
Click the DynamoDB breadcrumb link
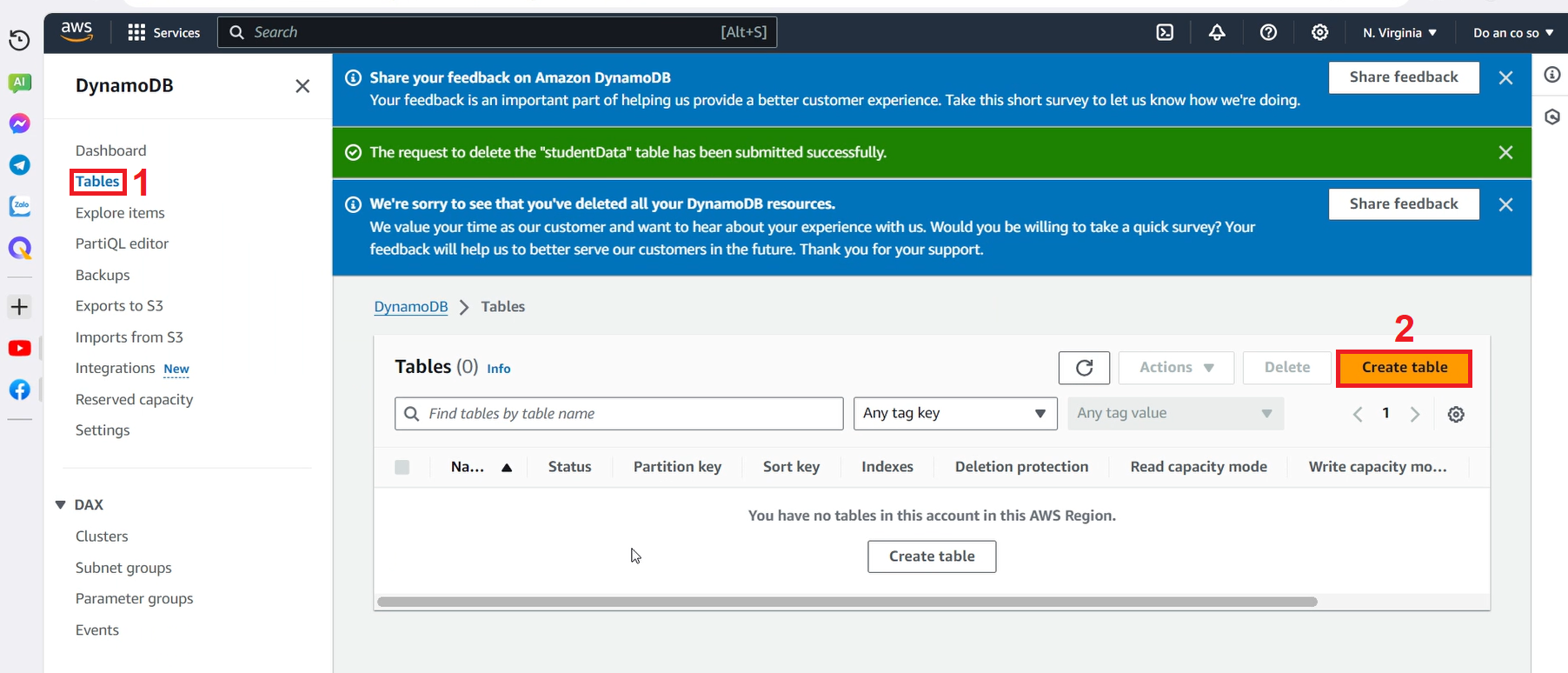[410, 307]
